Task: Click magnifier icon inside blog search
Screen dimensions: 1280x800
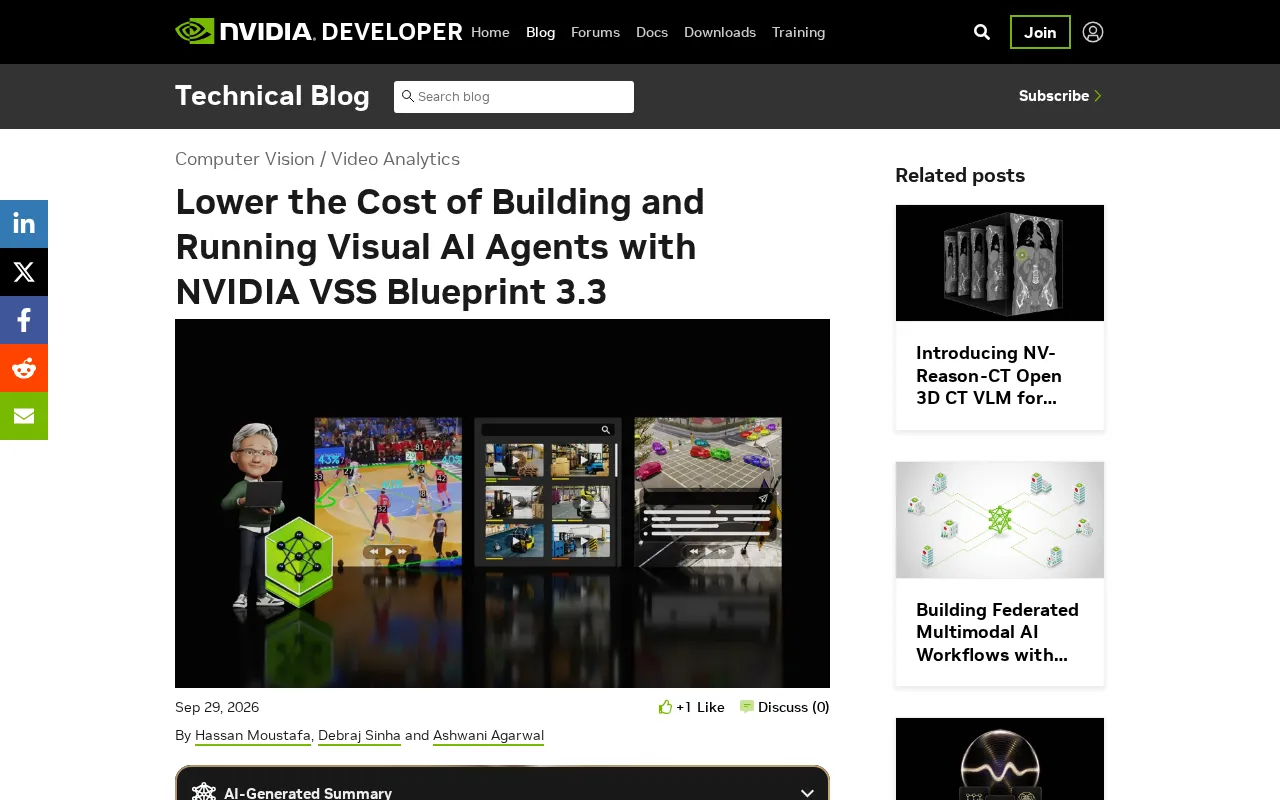Action: pyautogui.click(x=408, y=96)
